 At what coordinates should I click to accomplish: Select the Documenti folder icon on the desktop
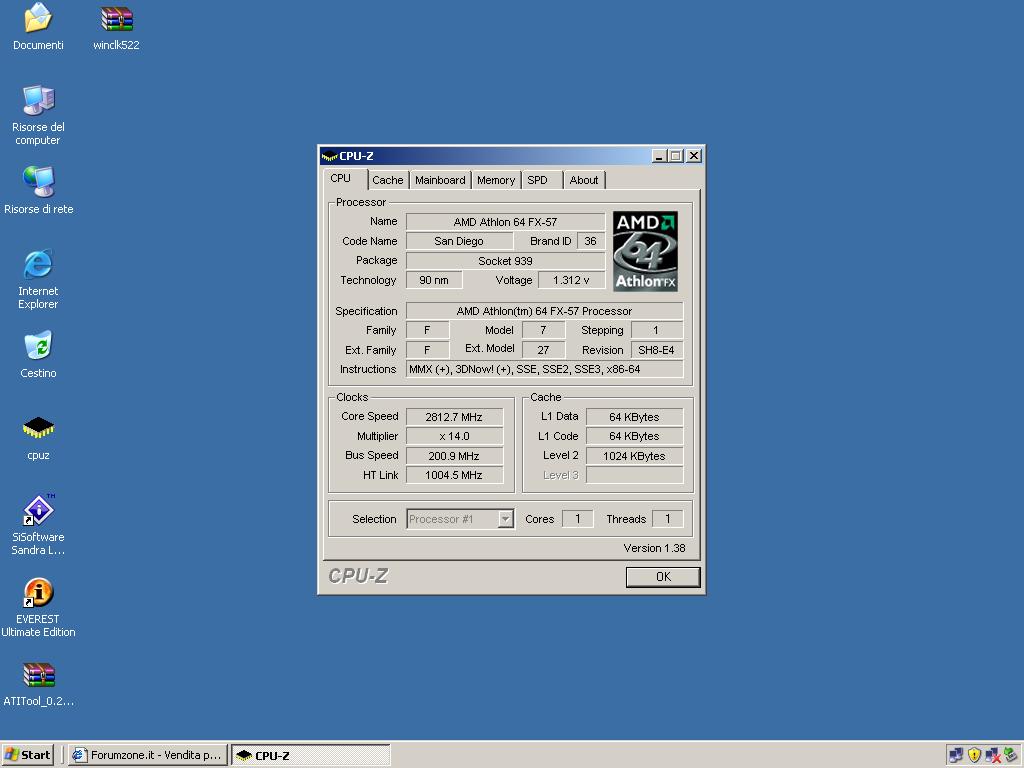(38, 18)
